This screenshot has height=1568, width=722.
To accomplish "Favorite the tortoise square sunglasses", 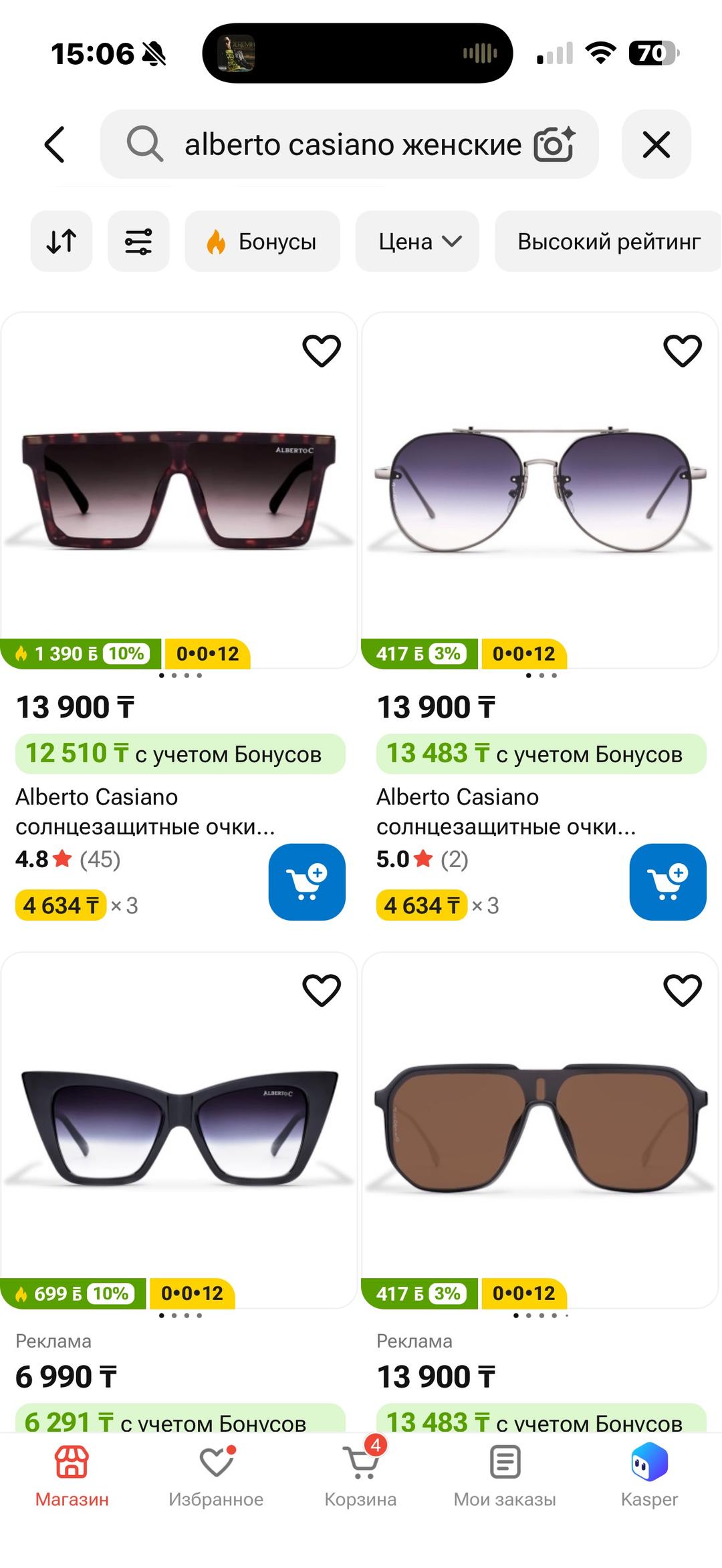I will (x=322, y=350).
